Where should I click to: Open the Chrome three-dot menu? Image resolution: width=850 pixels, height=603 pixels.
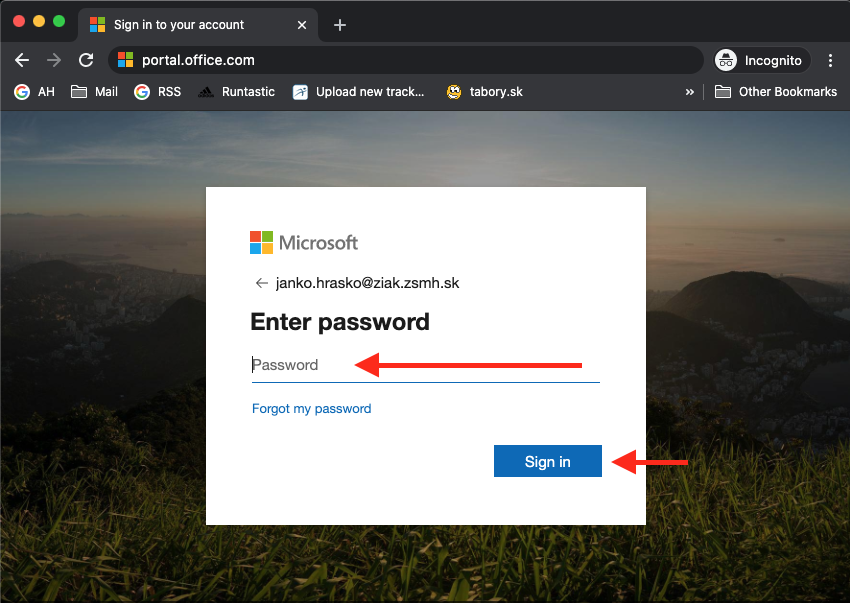pyautogui.click(x=830, y=60)
